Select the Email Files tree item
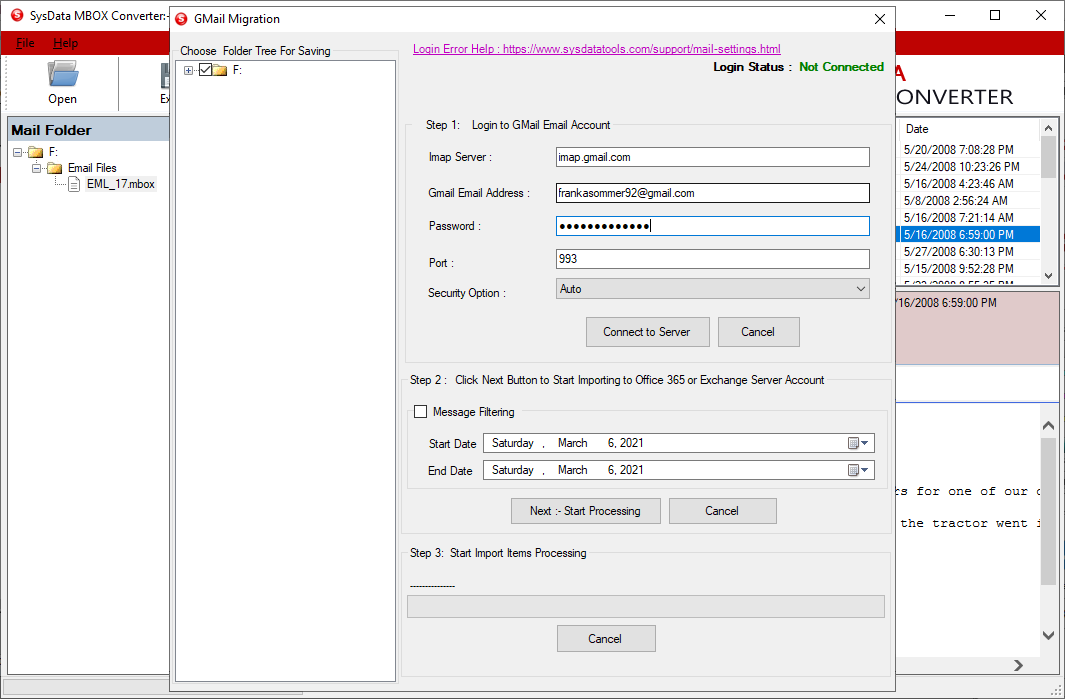This screenshot has height=699, width=1065. coord(92,168)
